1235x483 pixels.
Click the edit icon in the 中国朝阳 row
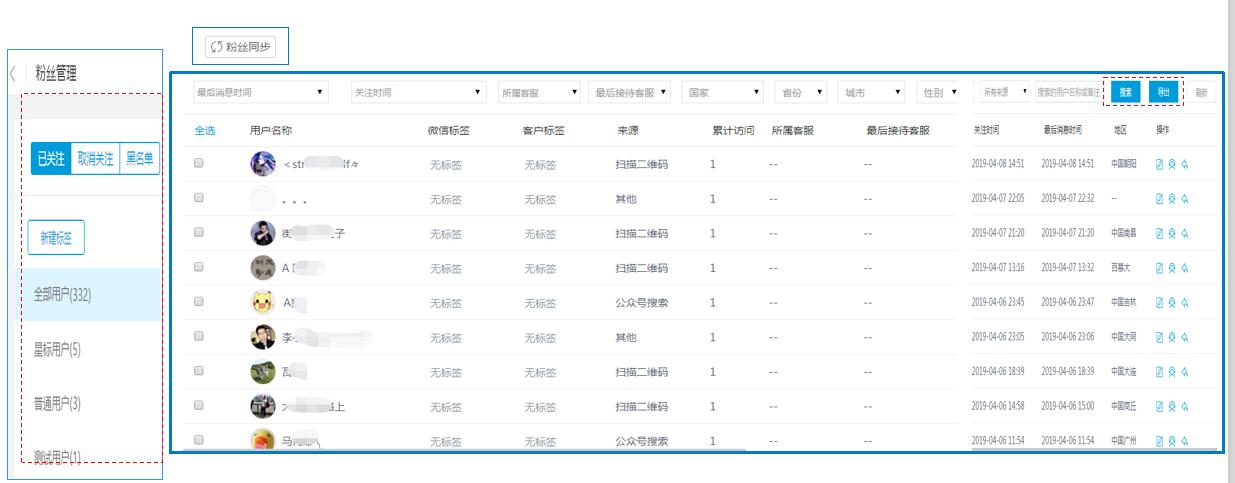1160,164
